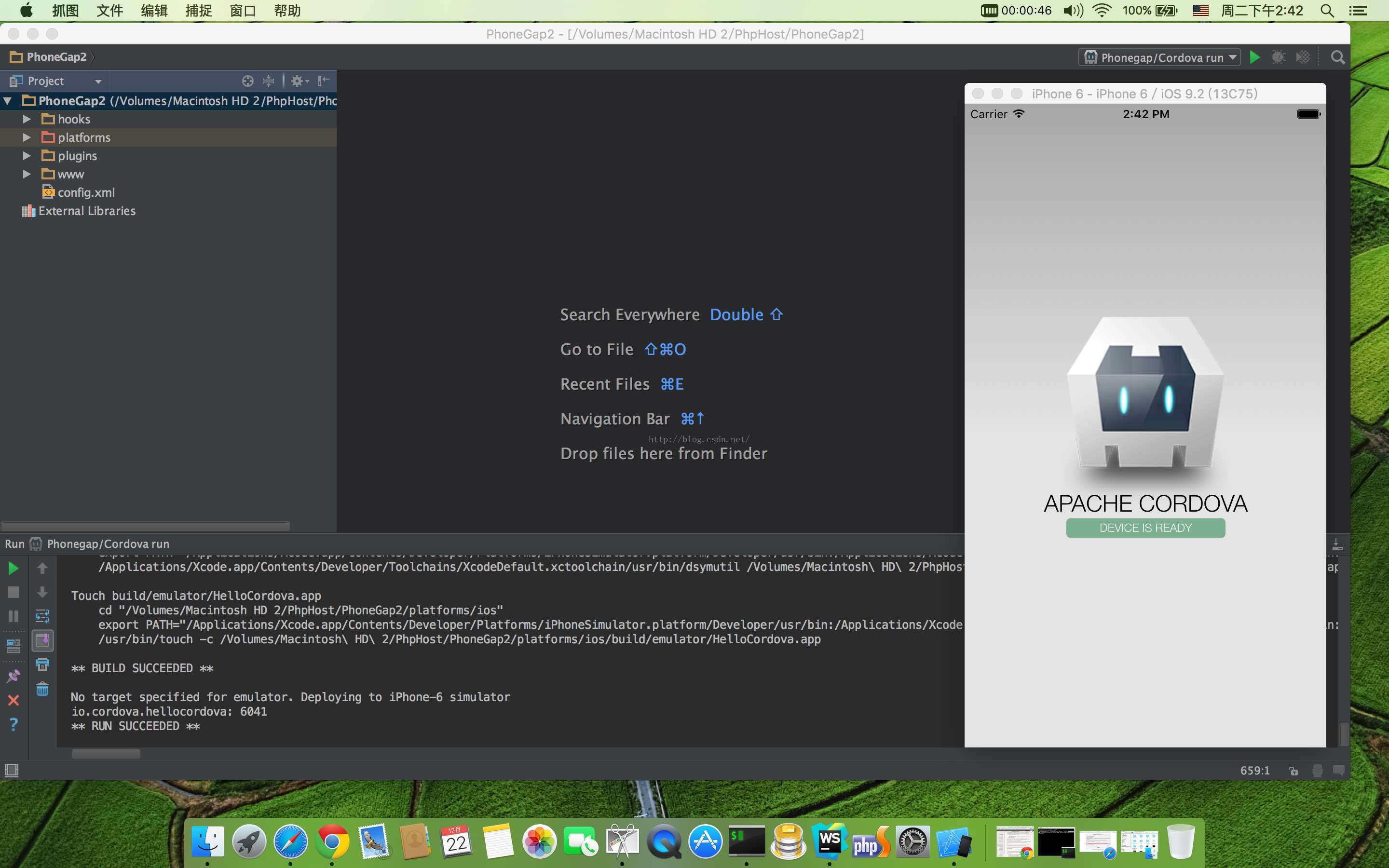
Task: Open 捕捉 menu in the menu bar
Action: click(199, 10)
